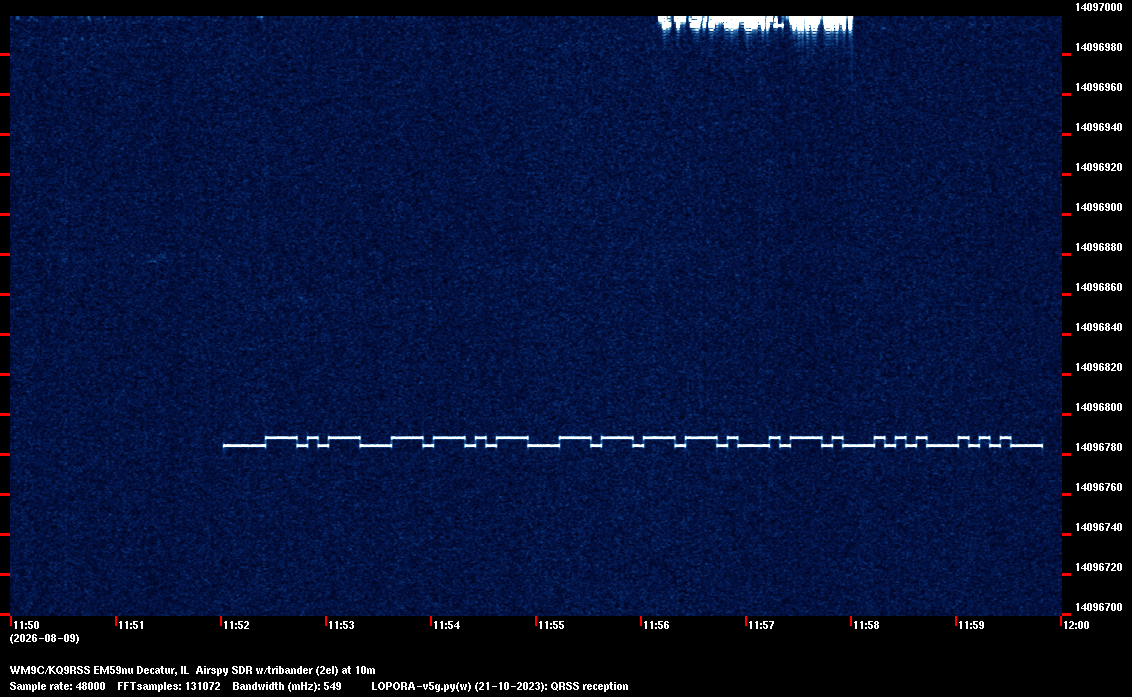Click frequency label 14096700
The height and width of the screenshot is (697, 1132).
coord(1098,607)
